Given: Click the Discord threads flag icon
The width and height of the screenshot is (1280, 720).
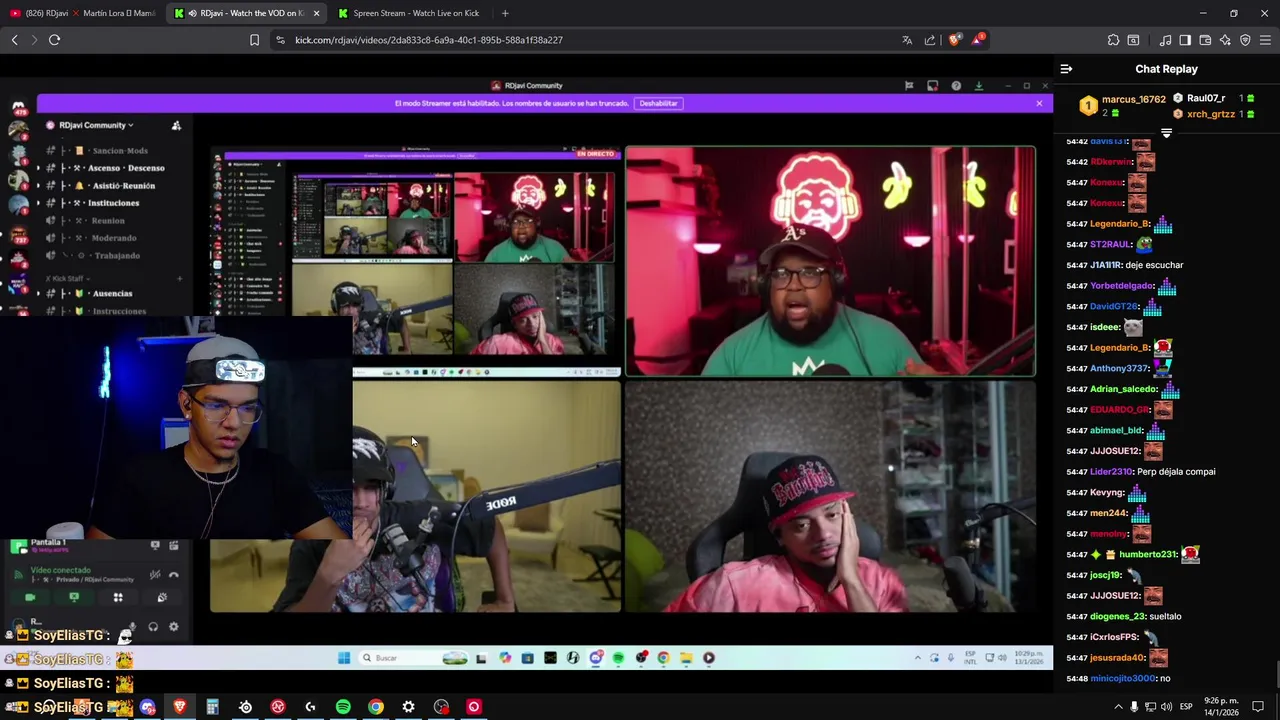Looking at the screenshot, I should coord(909,86).
